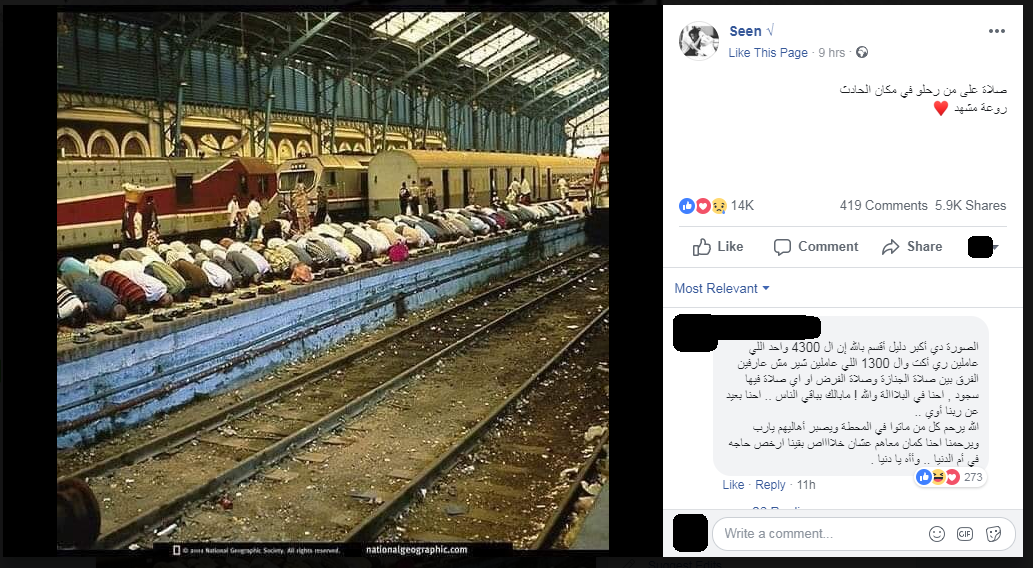Open dropdown arrow beside the Share button
Image resolution: width=1033 pixels, height=568 pixels.
coord(995,247)
